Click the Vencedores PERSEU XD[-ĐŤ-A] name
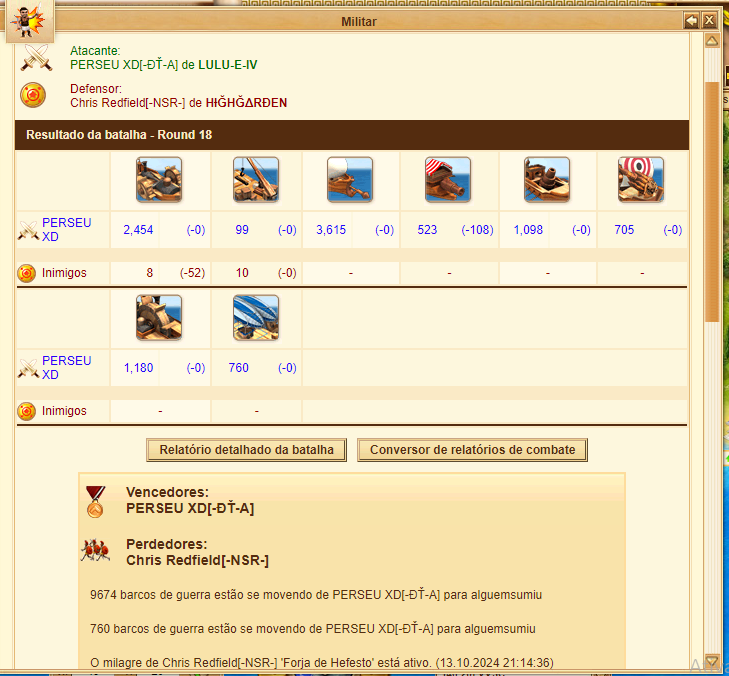This screenshot has height=676, width=729. tap(190, 508)
